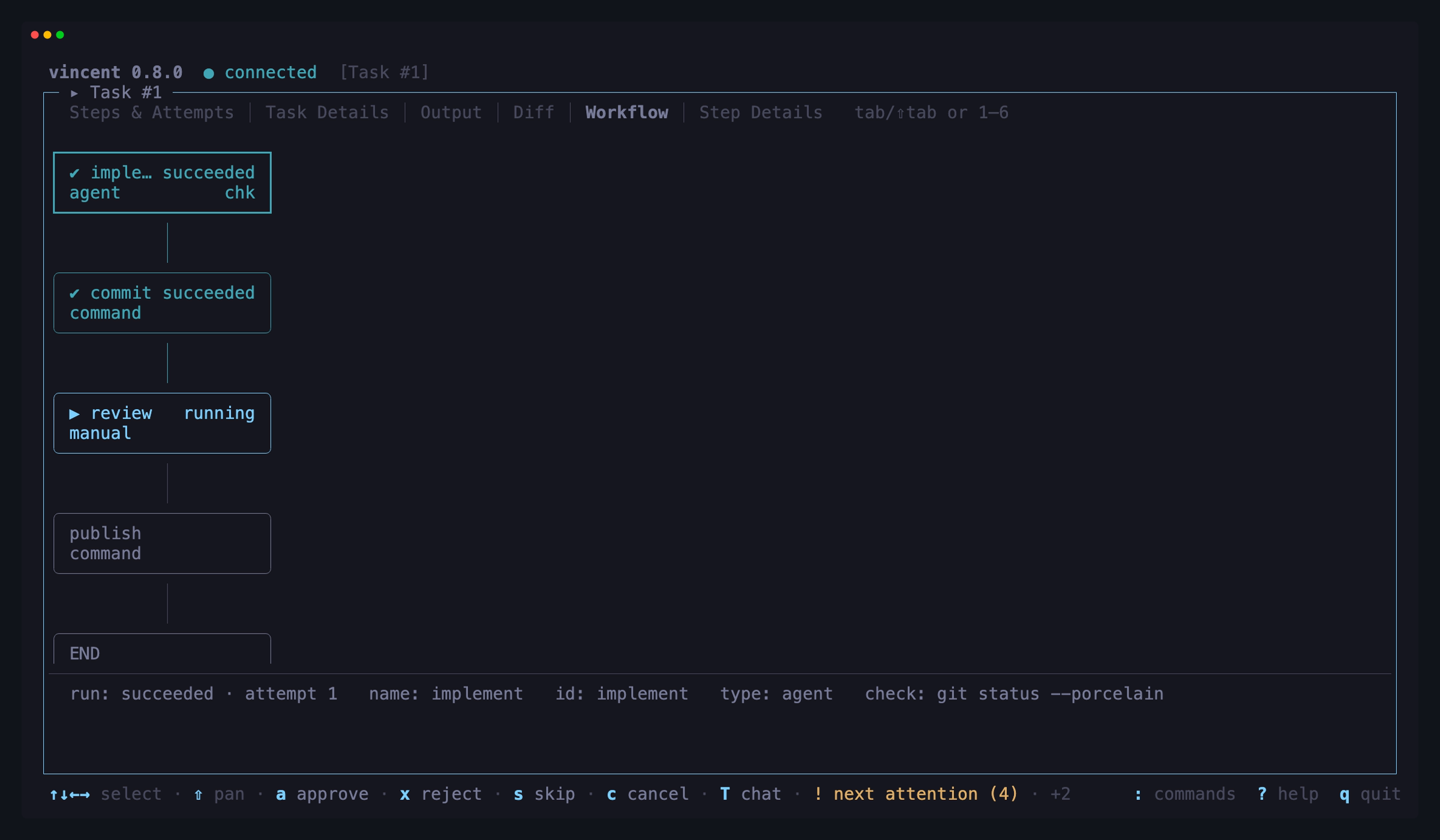Select the implement agent workflow node
The height and width of the screenshot is (840, 1440).
162,182
